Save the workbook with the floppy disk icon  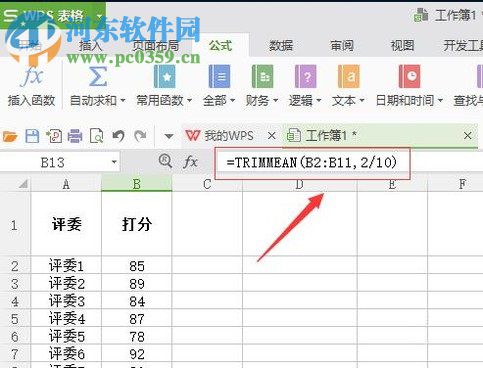[32, 136]
